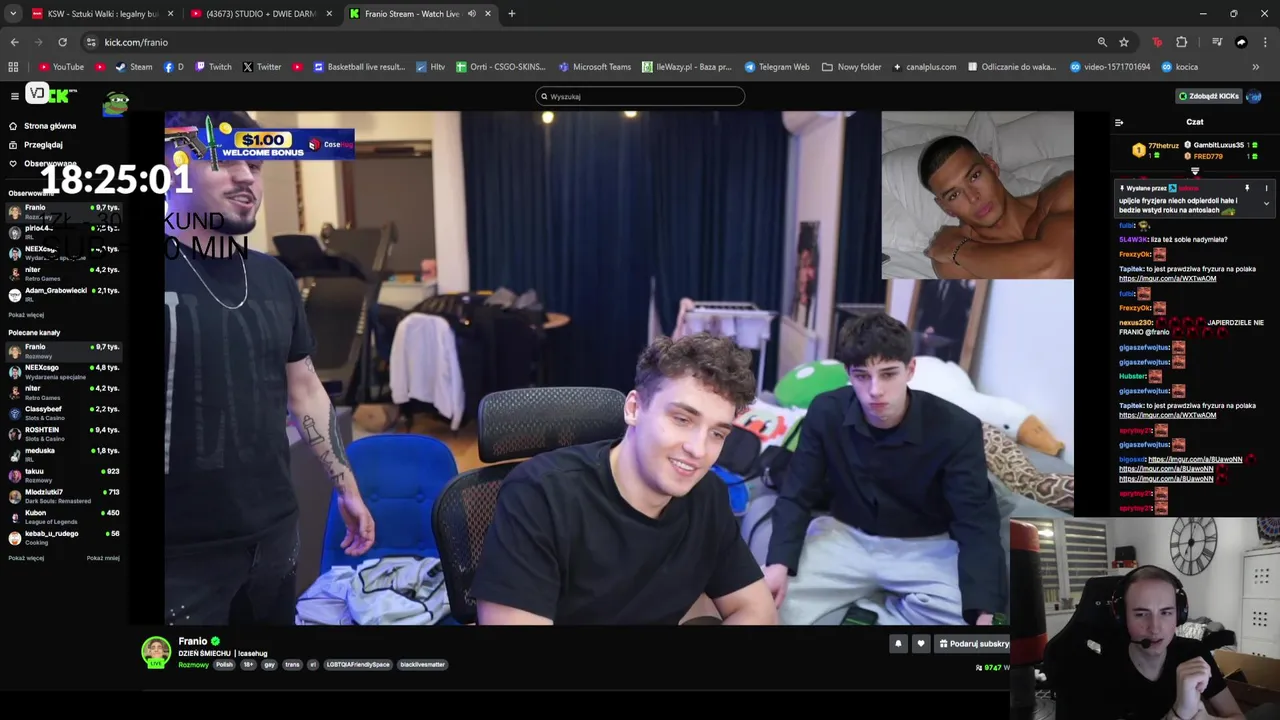The width and height of the screenshot is (1280, 720).
Task: Open the Kubon League of Legends channel
Action: click(64, 517)
